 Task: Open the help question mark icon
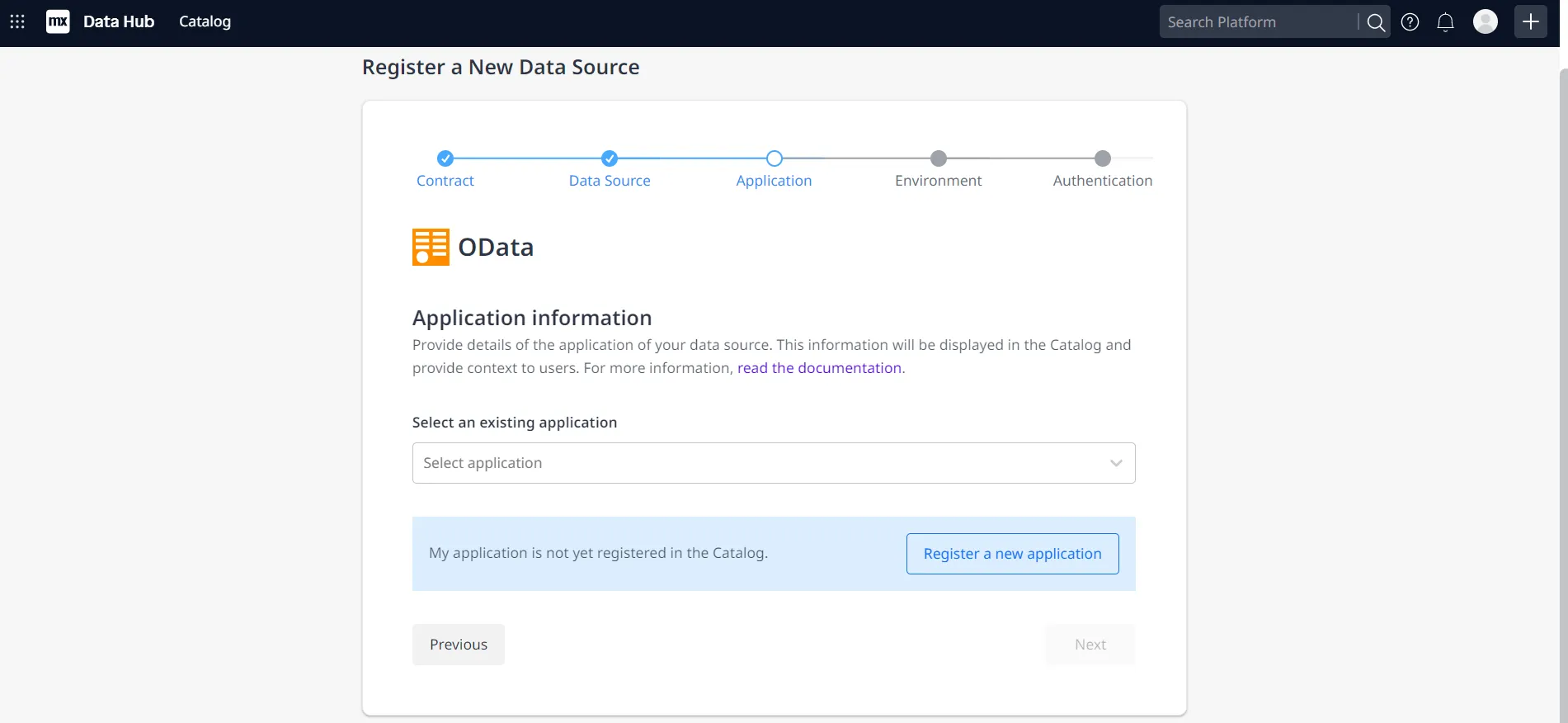pyautogui.click(x=1410, y=22)
